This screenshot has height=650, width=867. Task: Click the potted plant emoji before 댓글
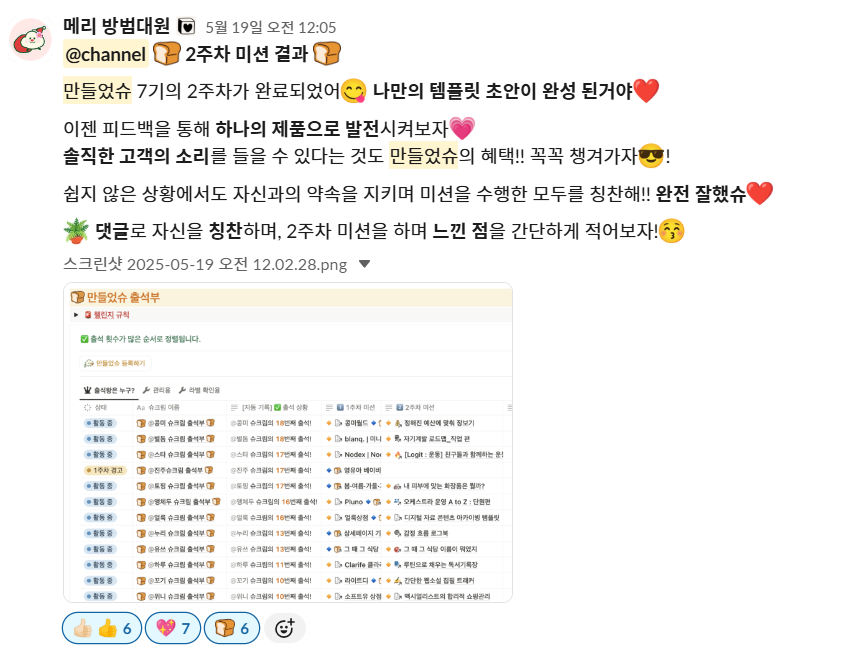tap(76, 231)
